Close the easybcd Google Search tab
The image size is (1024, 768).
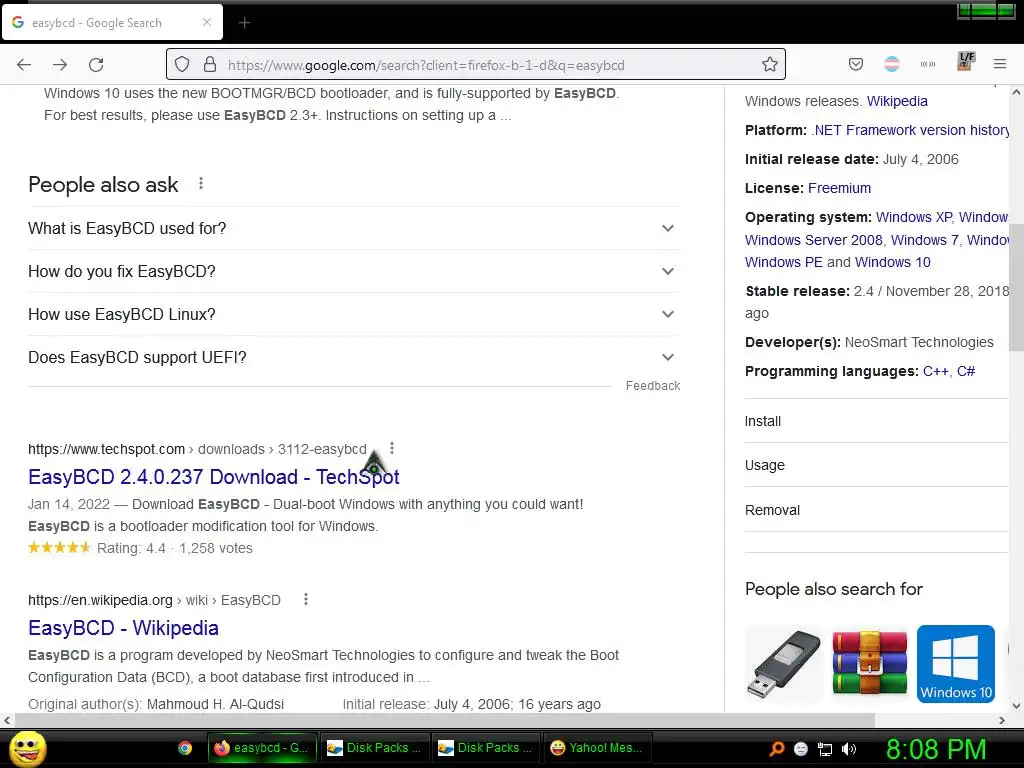(x=207, y=22)
